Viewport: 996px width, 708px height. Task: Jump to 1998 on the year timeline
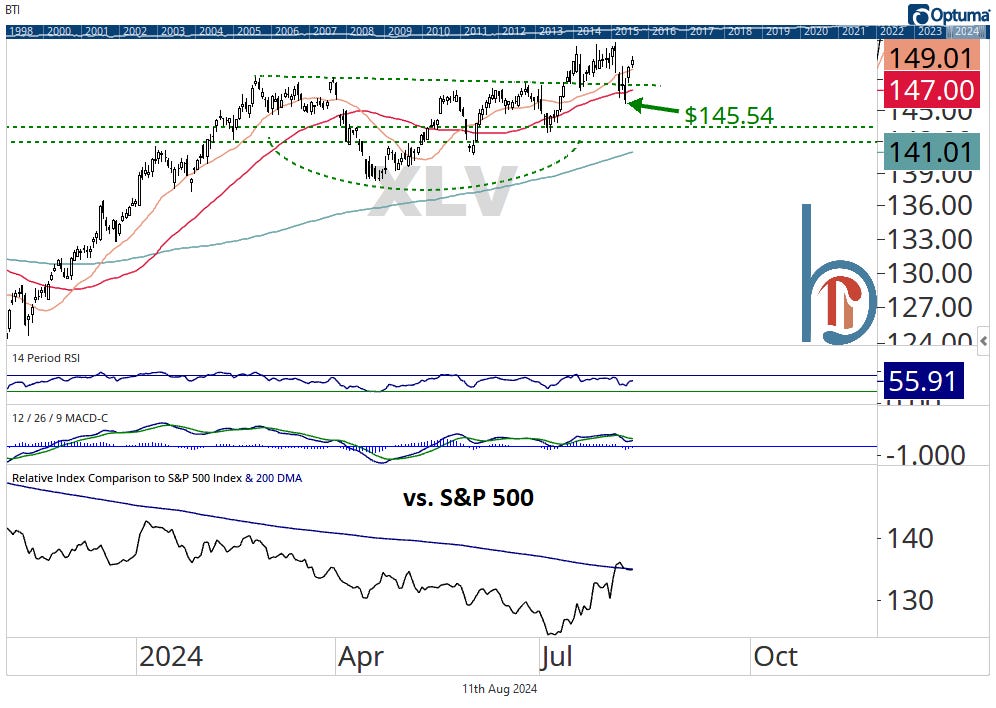point(21,31)
